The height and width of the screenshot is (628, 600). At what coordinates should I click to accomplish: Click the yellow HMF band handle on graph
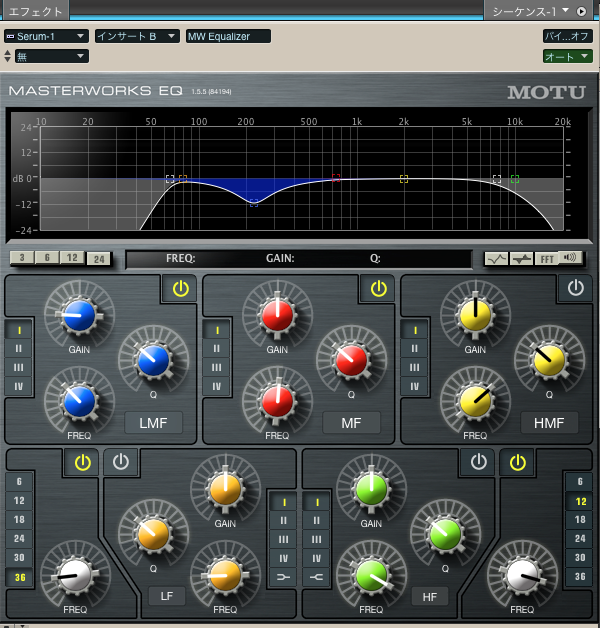coord(404,179)
